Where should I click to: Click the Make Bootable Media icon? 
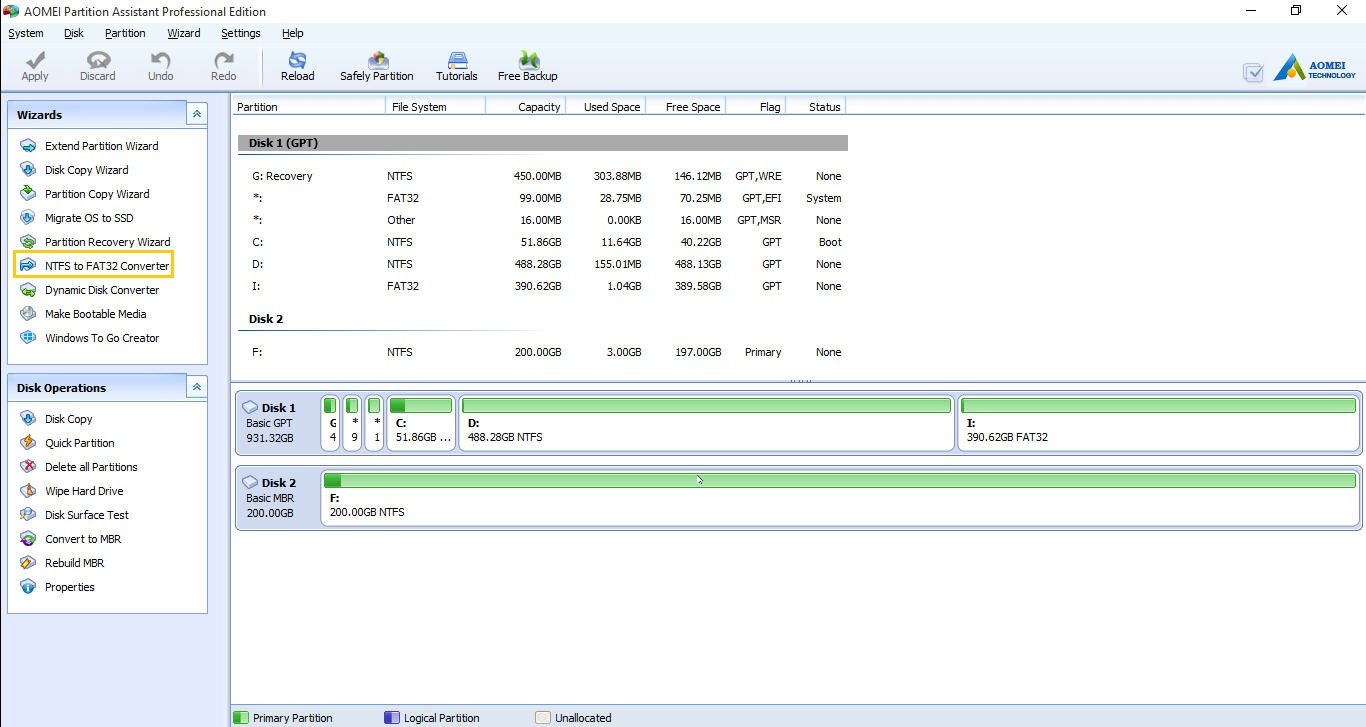point(28,314)
